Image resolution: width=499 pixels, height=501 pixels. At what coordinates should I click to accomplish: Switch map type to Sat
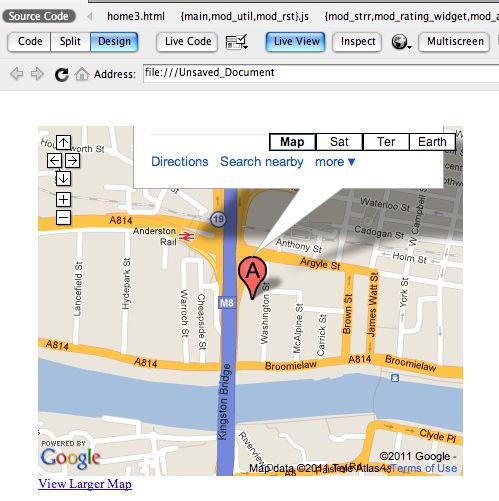339,142
